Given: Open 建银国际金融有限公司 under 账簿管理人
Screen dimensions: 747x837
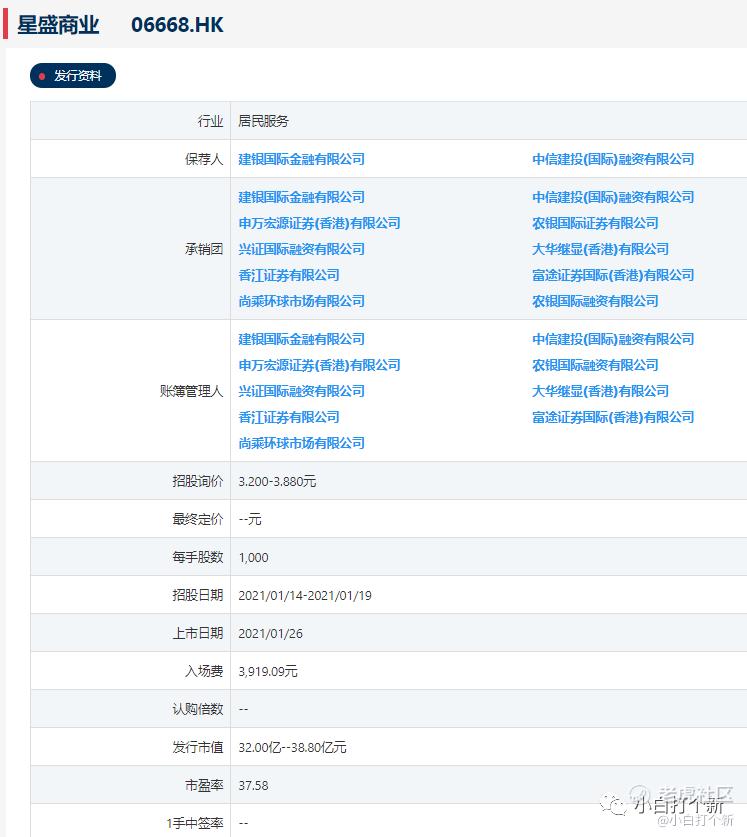Looking at the screenshot, I should tap(301, 339).
